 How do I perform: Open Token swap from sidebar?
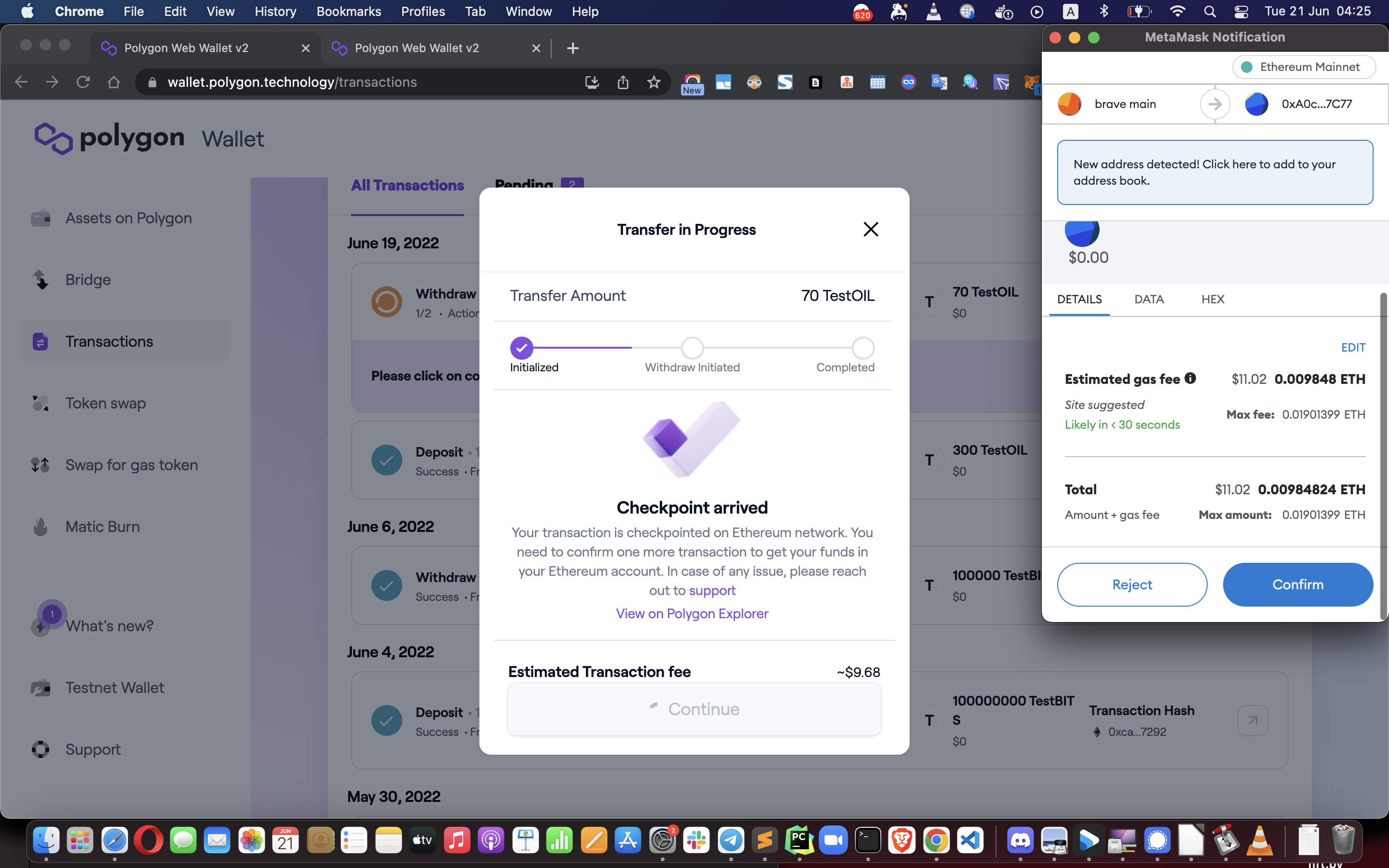tap(105, 403)
